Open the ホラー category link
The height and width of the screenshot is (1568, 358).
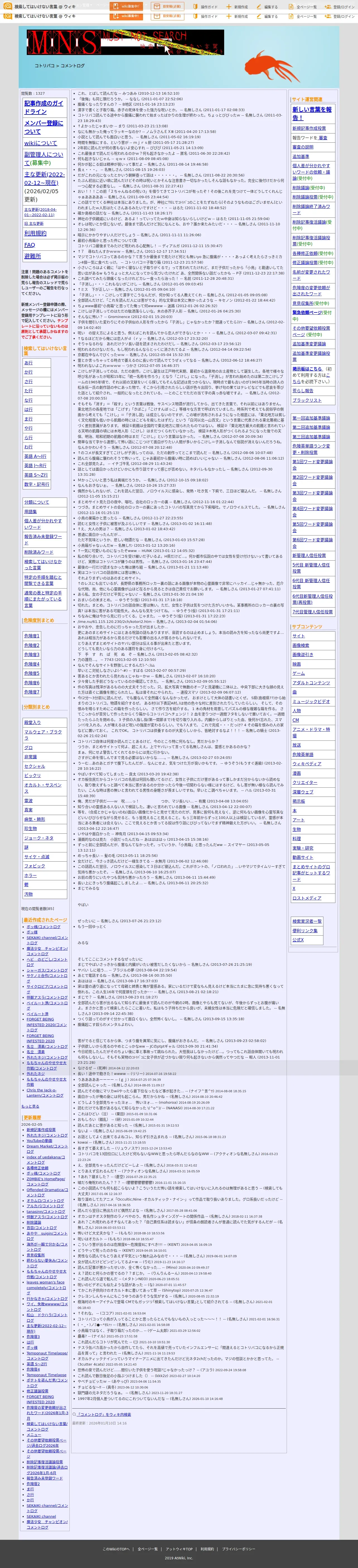[30, 875]
